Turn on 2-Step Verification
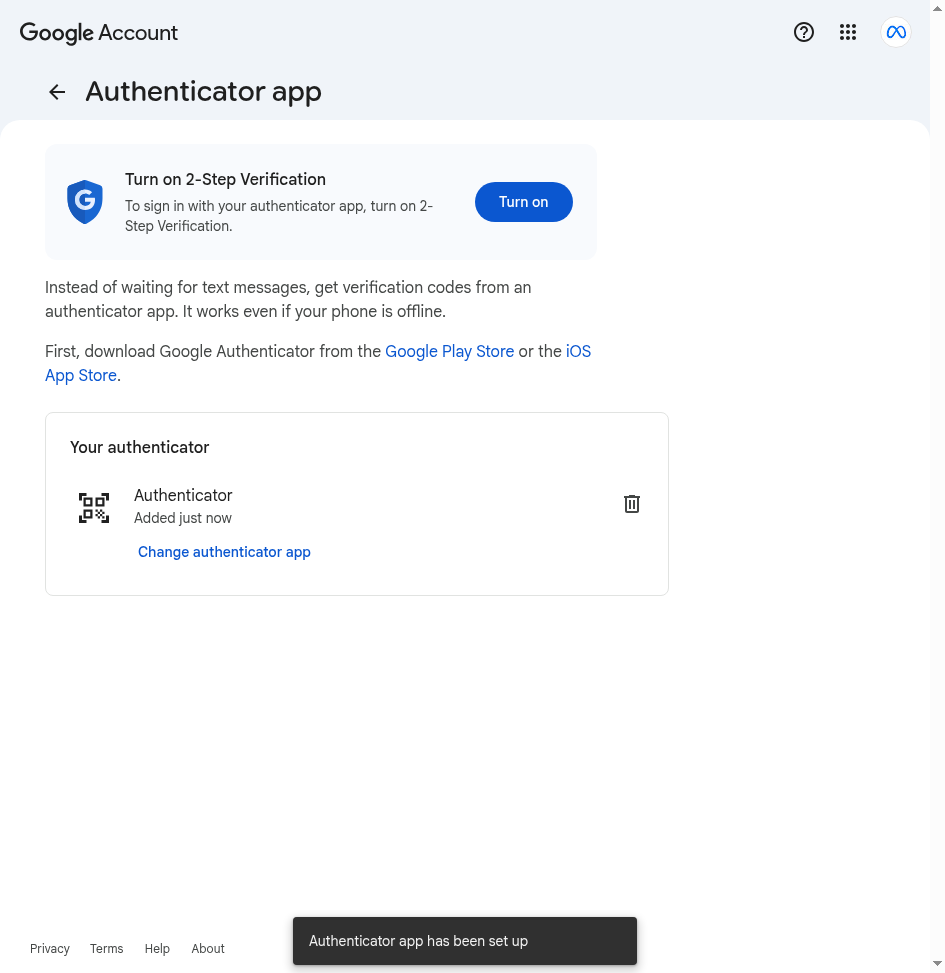945x973 pixels. (x=524, y=202)
